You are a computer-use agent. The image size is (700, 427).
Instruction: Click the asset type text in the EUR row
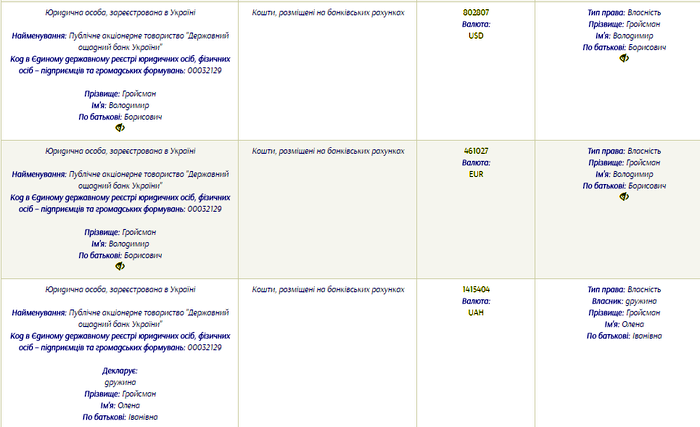point(328,151)
